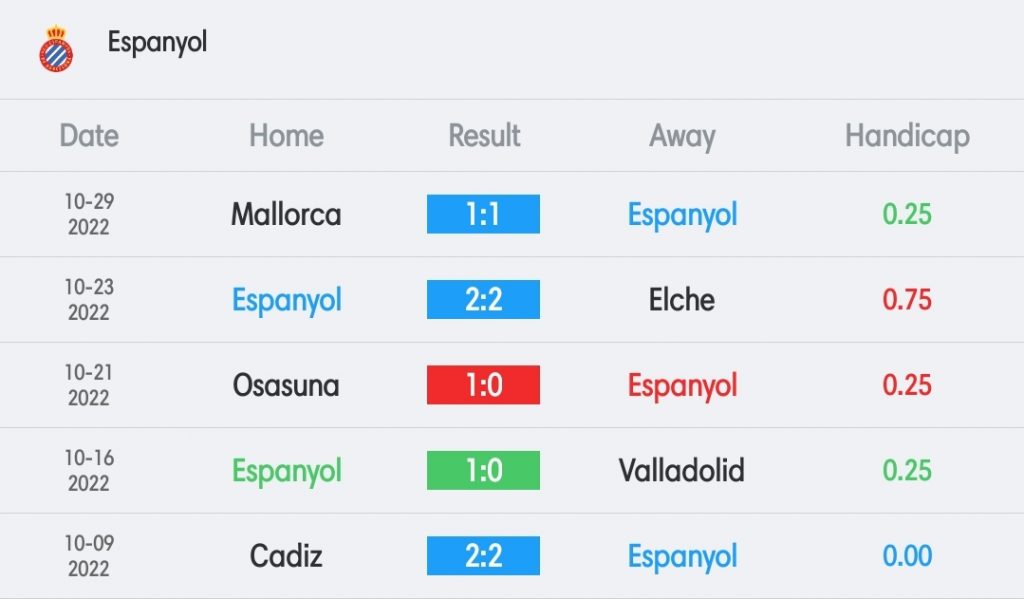Select the Handicap column header

click(907, 137)
